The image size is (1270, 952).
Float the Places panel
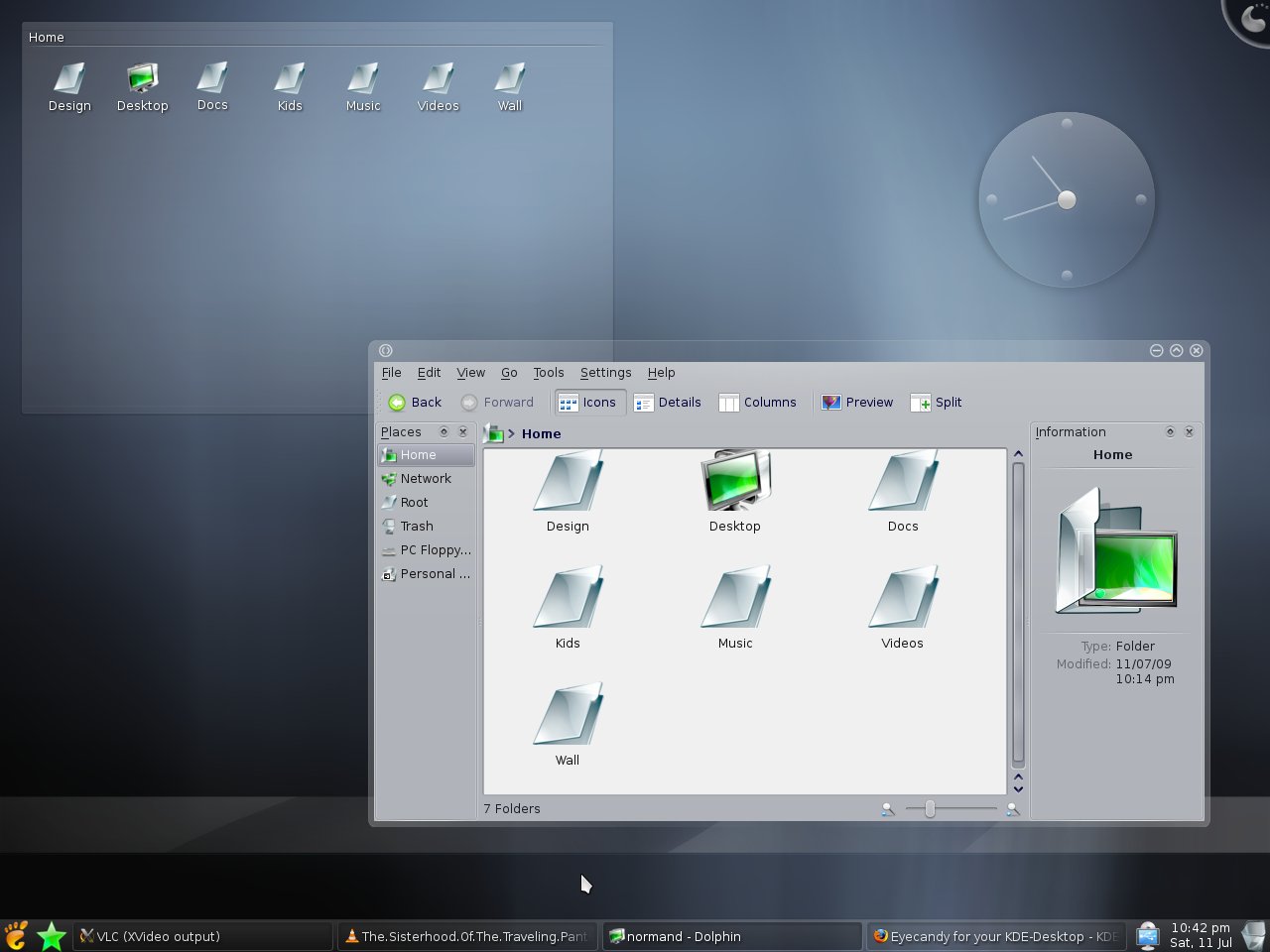point(444,432)
